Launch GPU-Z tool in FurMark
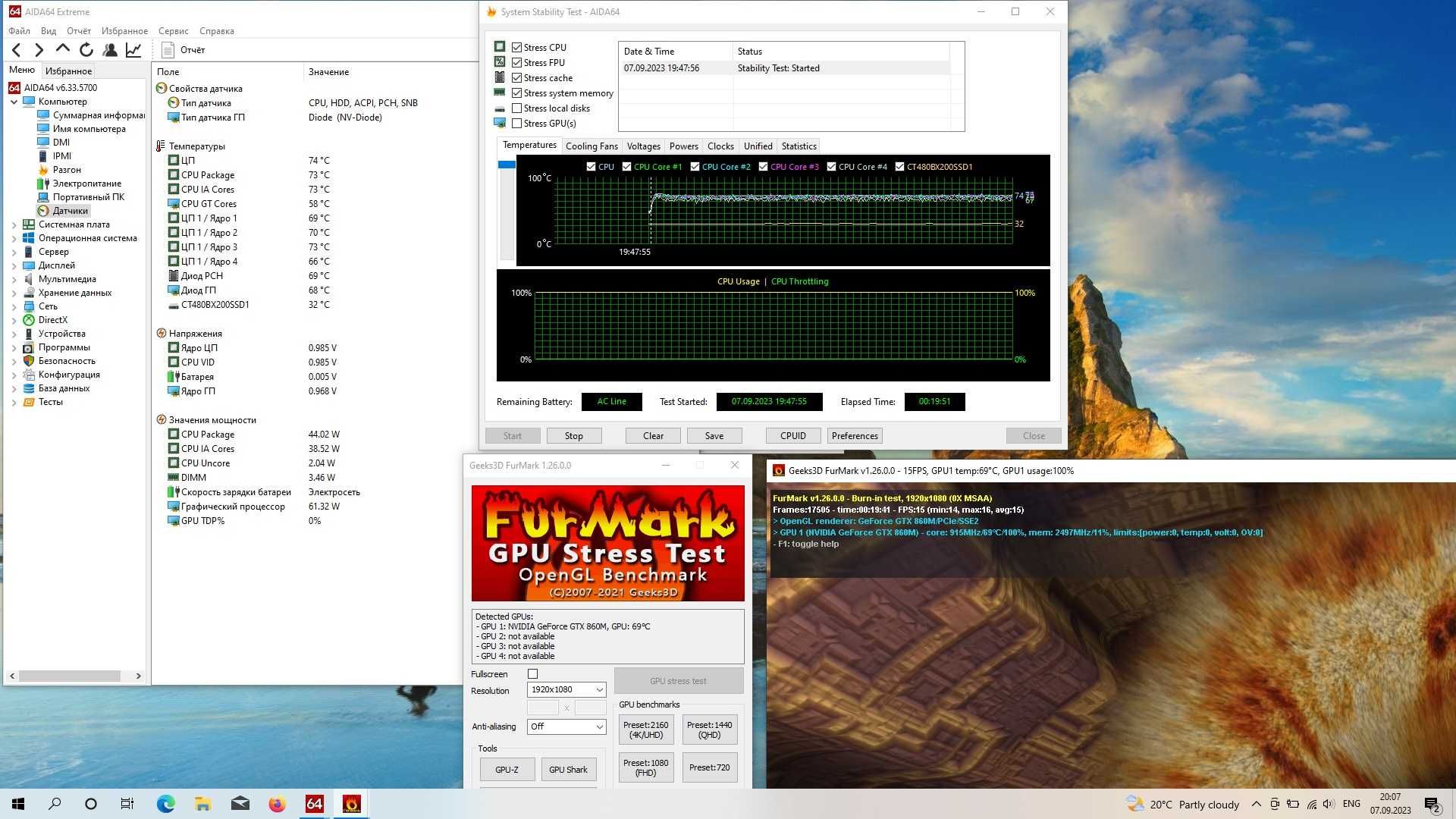Screen dimensions: 1456x819 pyautogui.click(x=507, y=769)
